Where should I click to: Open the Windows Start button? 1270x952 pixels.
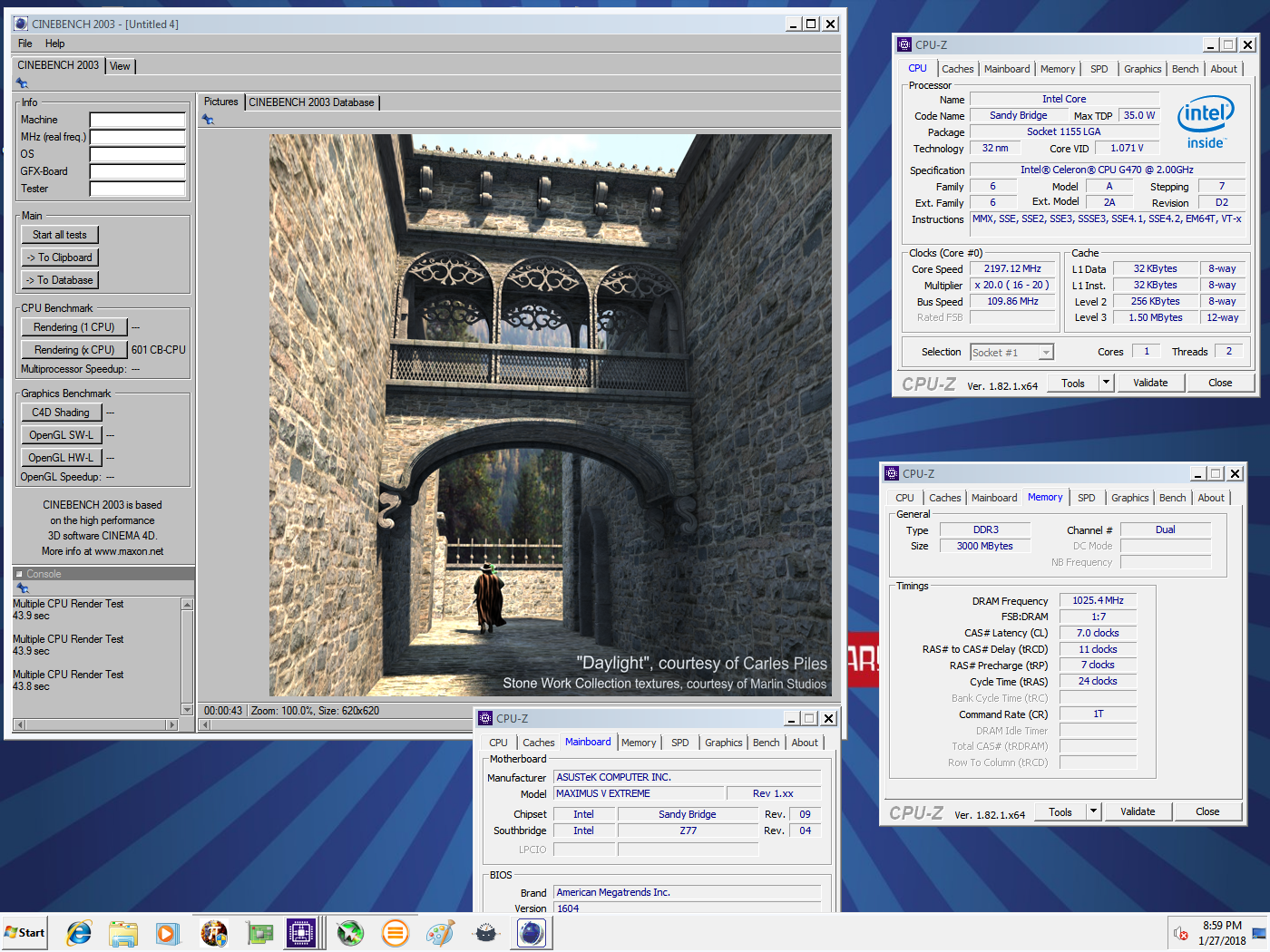tap(25, 932)
